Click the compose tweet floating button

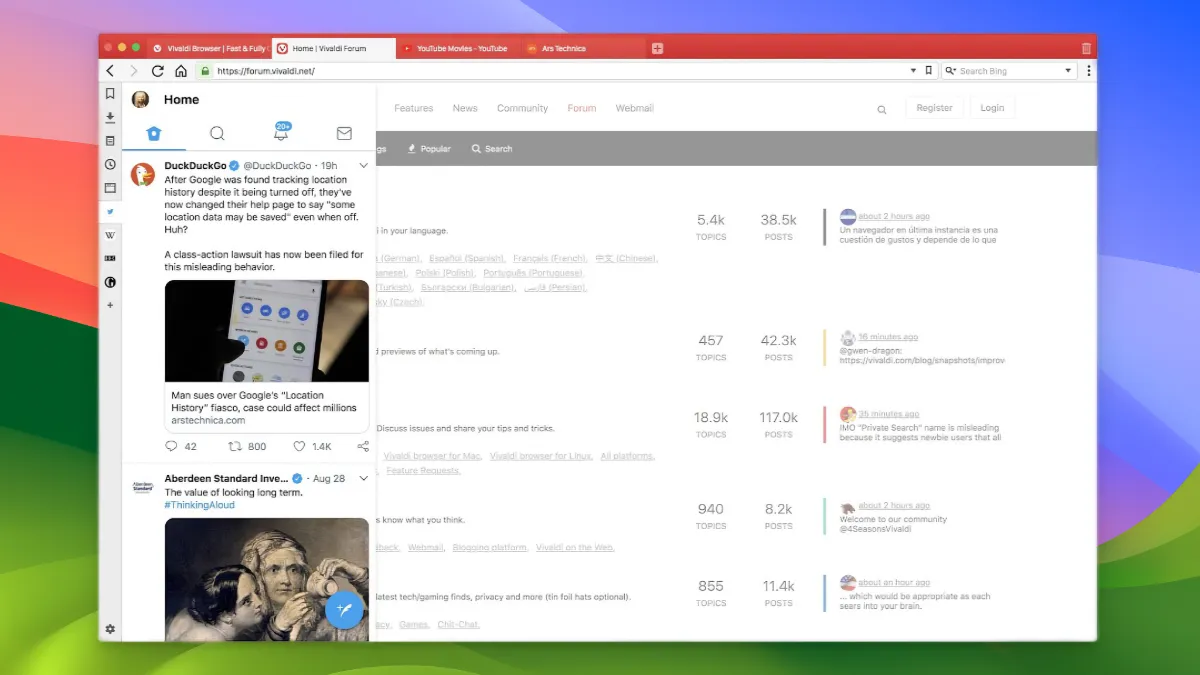(x=344, y=608)
